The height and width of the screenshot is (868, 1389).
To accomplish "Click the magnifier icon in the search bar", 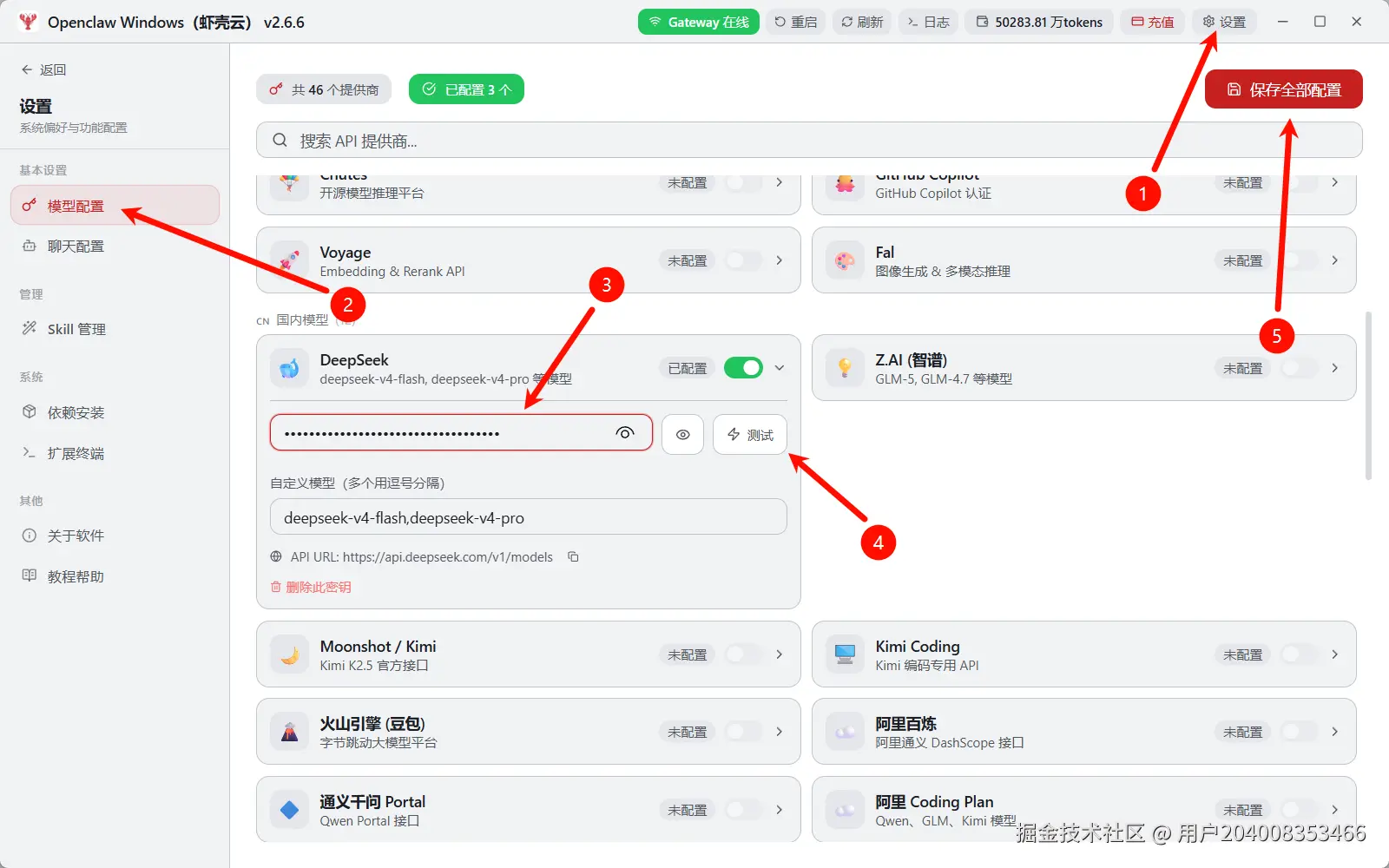I will (280, 141).
